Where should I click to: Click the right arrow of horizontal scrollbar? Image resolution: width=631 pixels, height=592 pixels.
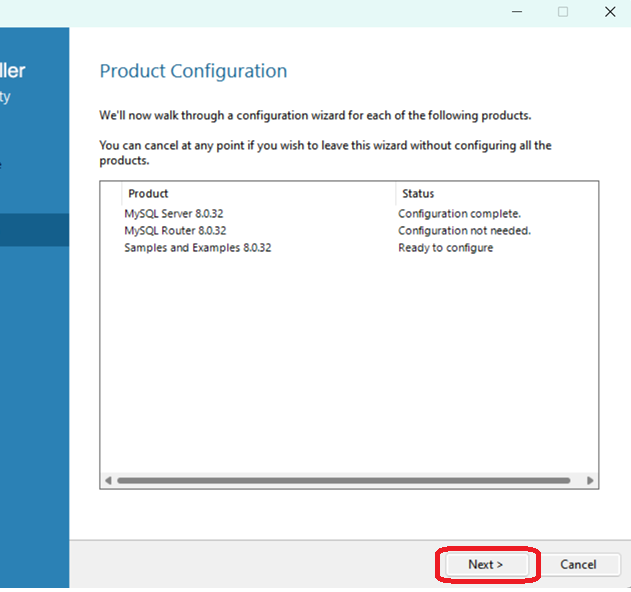coord(590,481)
